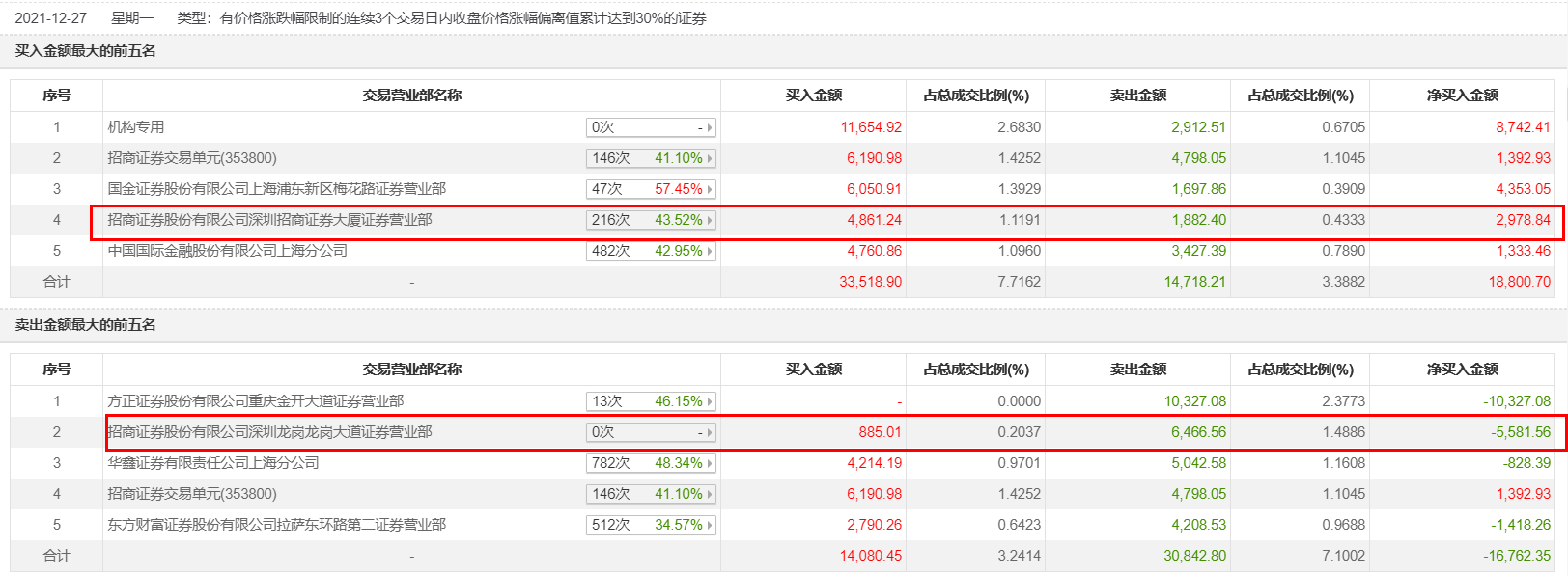Select net value -5,581.56
Image resolution: width=1568 pixels, height=576 pixels.
1521,432
